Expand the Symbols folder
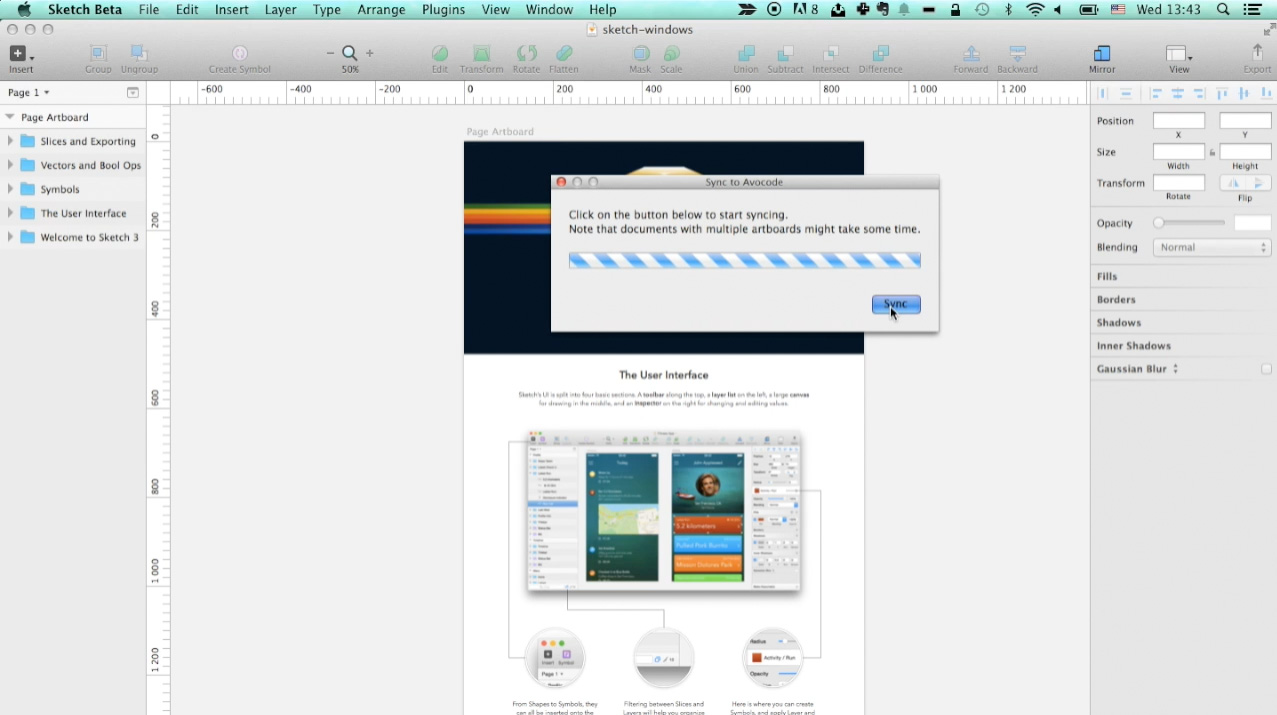1277x715 pixels. pos(10,189)
